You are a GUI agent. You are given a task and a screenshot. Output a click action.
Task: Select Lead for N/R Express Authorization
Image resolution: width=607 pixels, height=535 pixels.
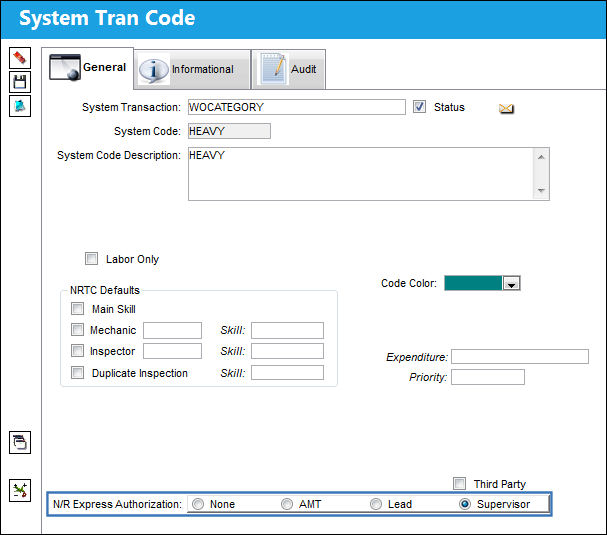(376, 504)
